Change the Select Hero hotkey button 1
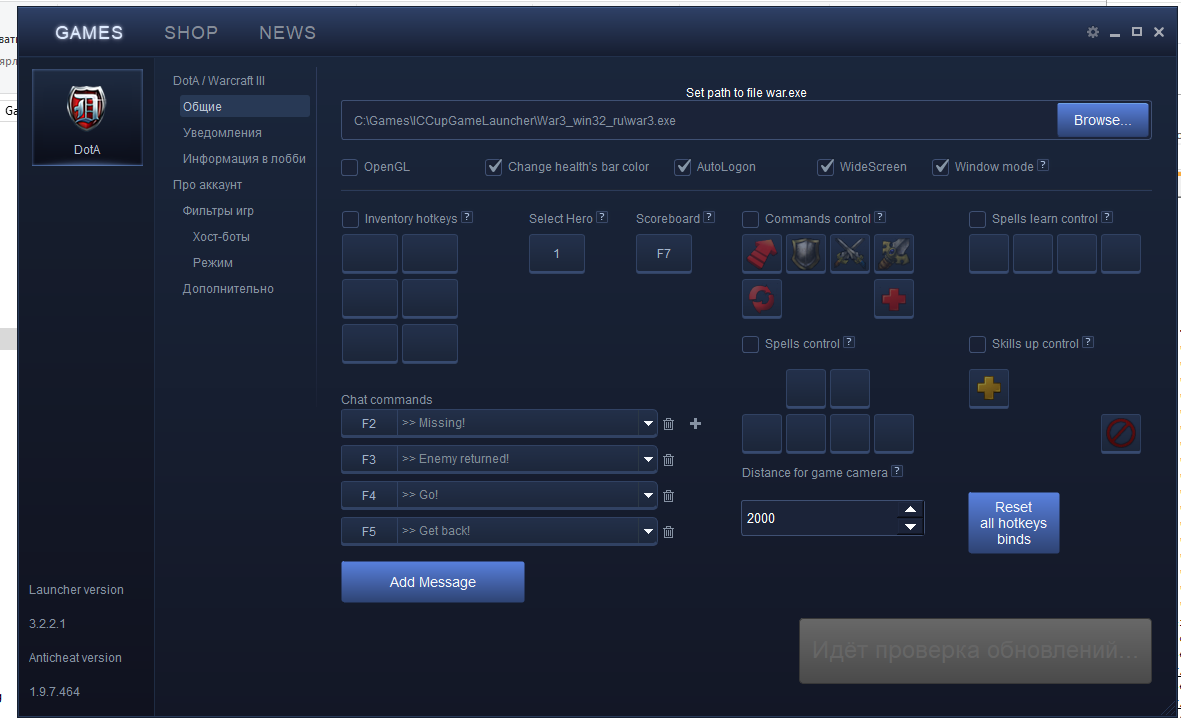Screen dimensions: 1181x718 tap(557, 254)
